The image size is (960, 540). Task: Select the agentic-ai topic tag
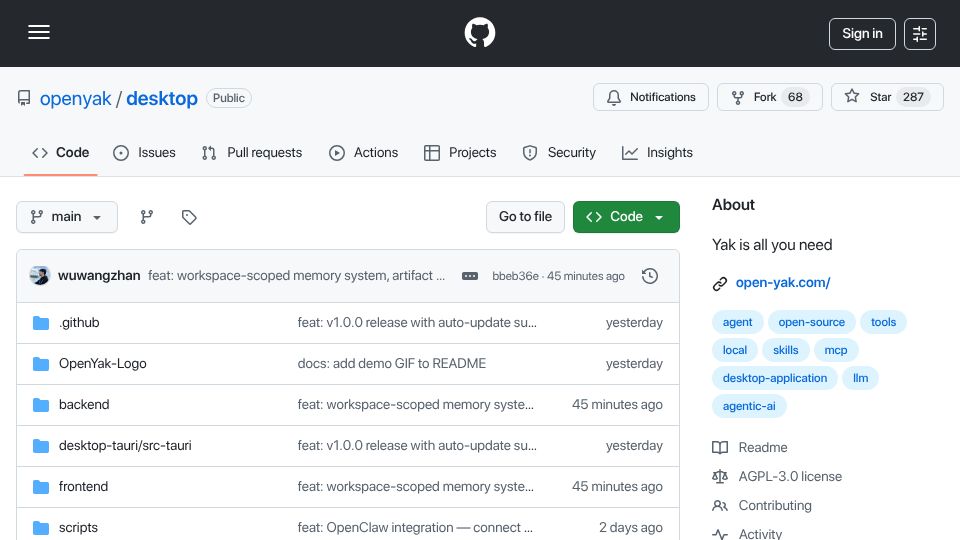point(749,407)
